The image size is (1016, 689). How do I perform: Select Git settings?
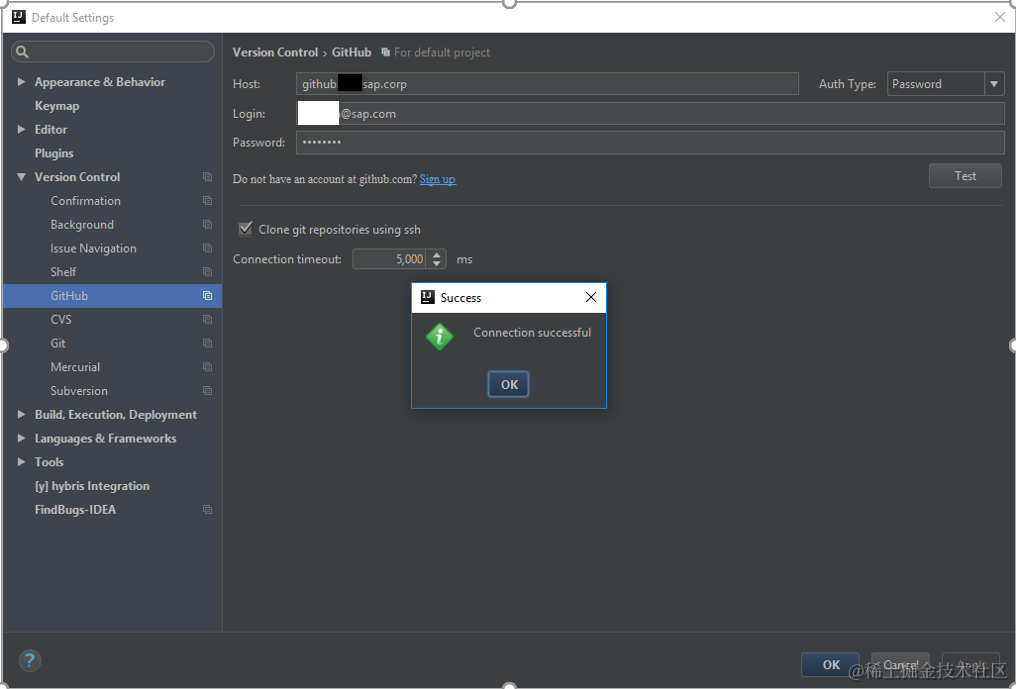click(x=58, y=343)
